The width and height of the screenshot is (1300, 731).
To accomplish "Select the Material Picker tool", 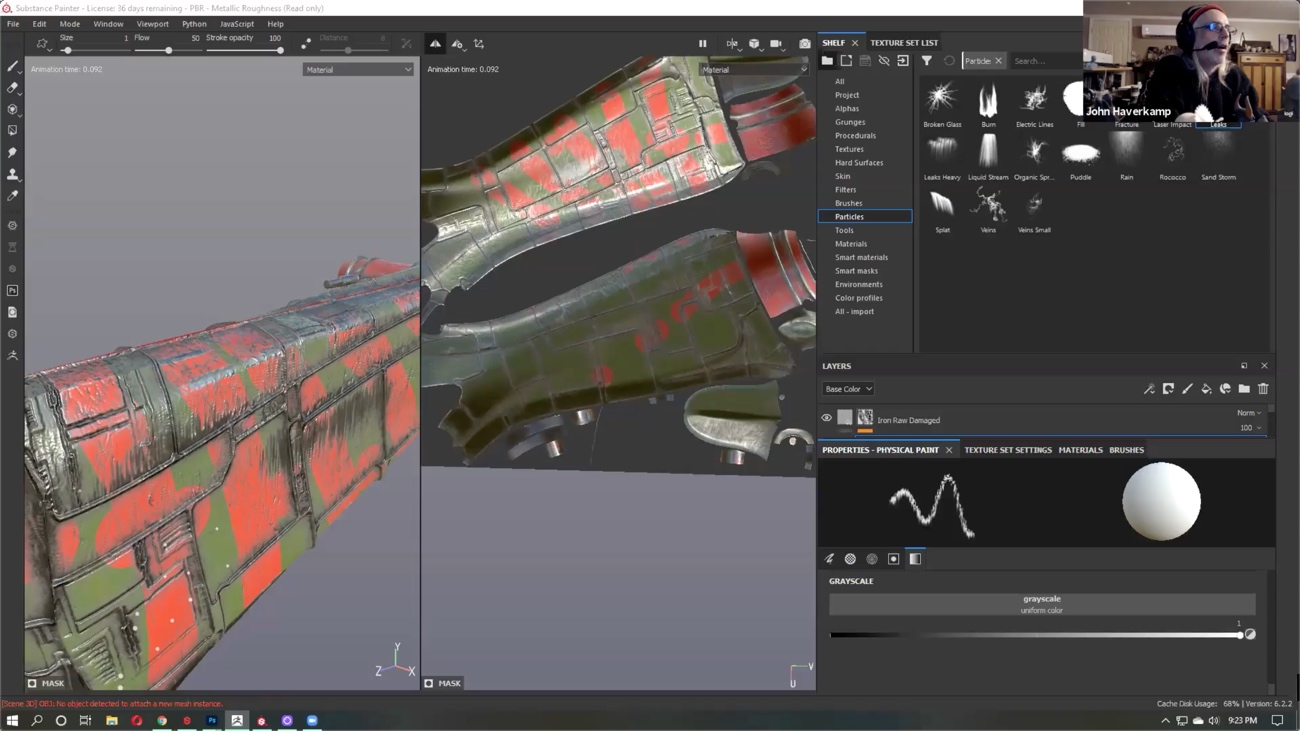I will (12, 196).
